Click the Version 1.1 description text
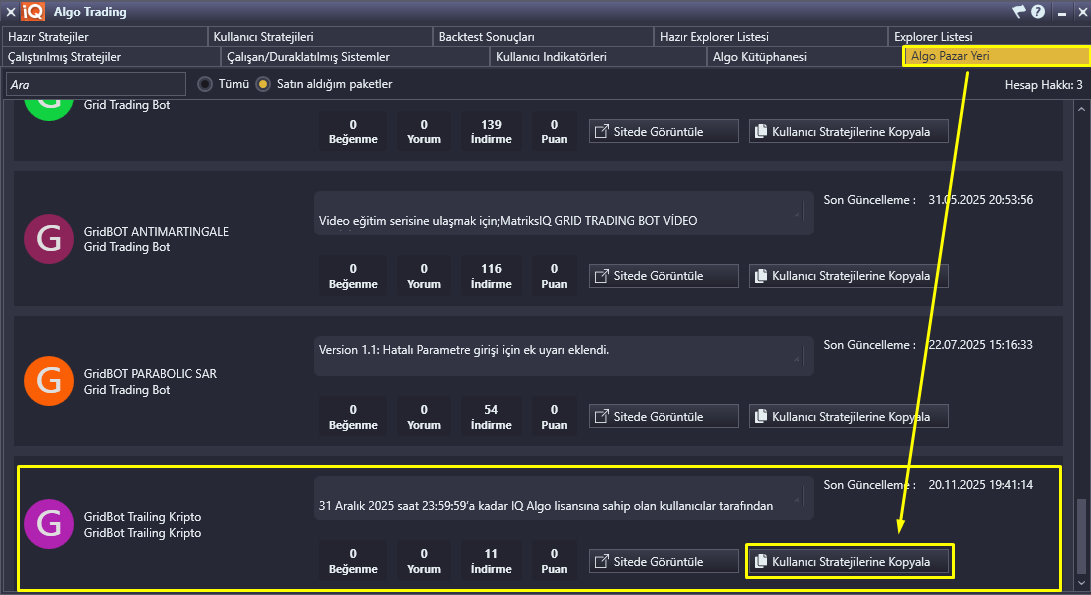This screenshot has height=595, width=1091. [x=464, y=350]
